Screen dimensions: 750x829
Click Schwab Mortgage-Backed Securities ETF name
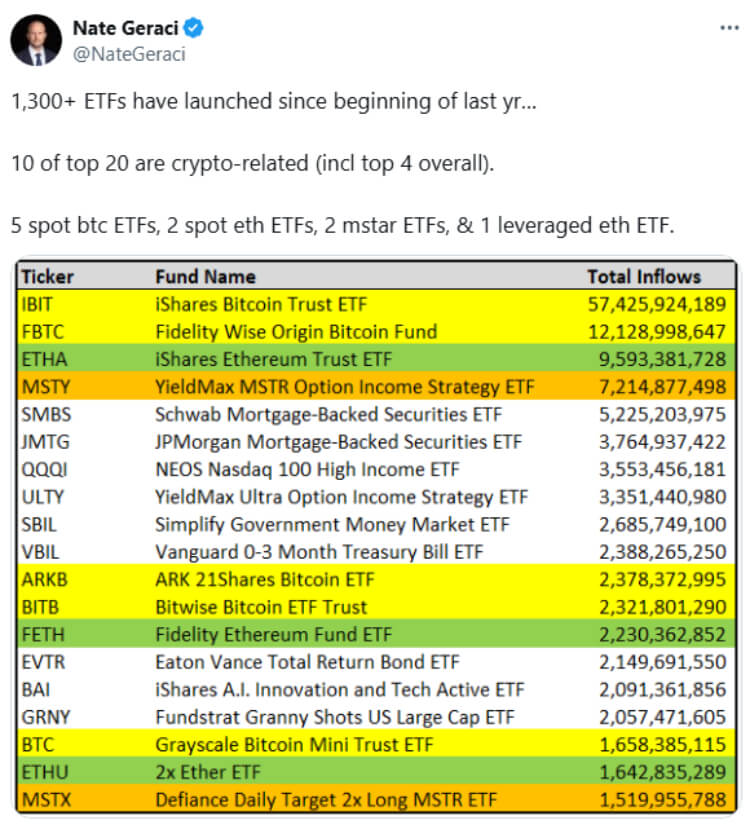coord(328,414)
